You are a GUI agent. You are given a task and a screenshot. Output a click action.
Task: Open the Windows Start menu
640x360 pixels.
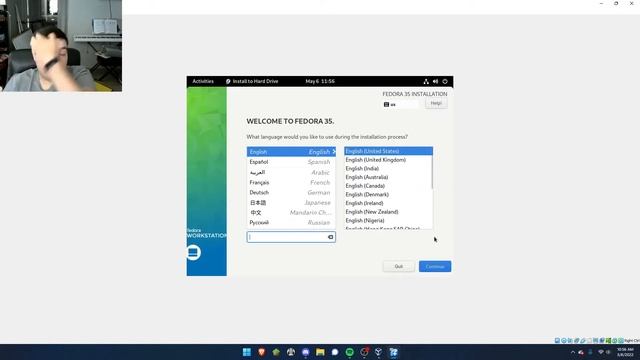click(x=247, y=352)
